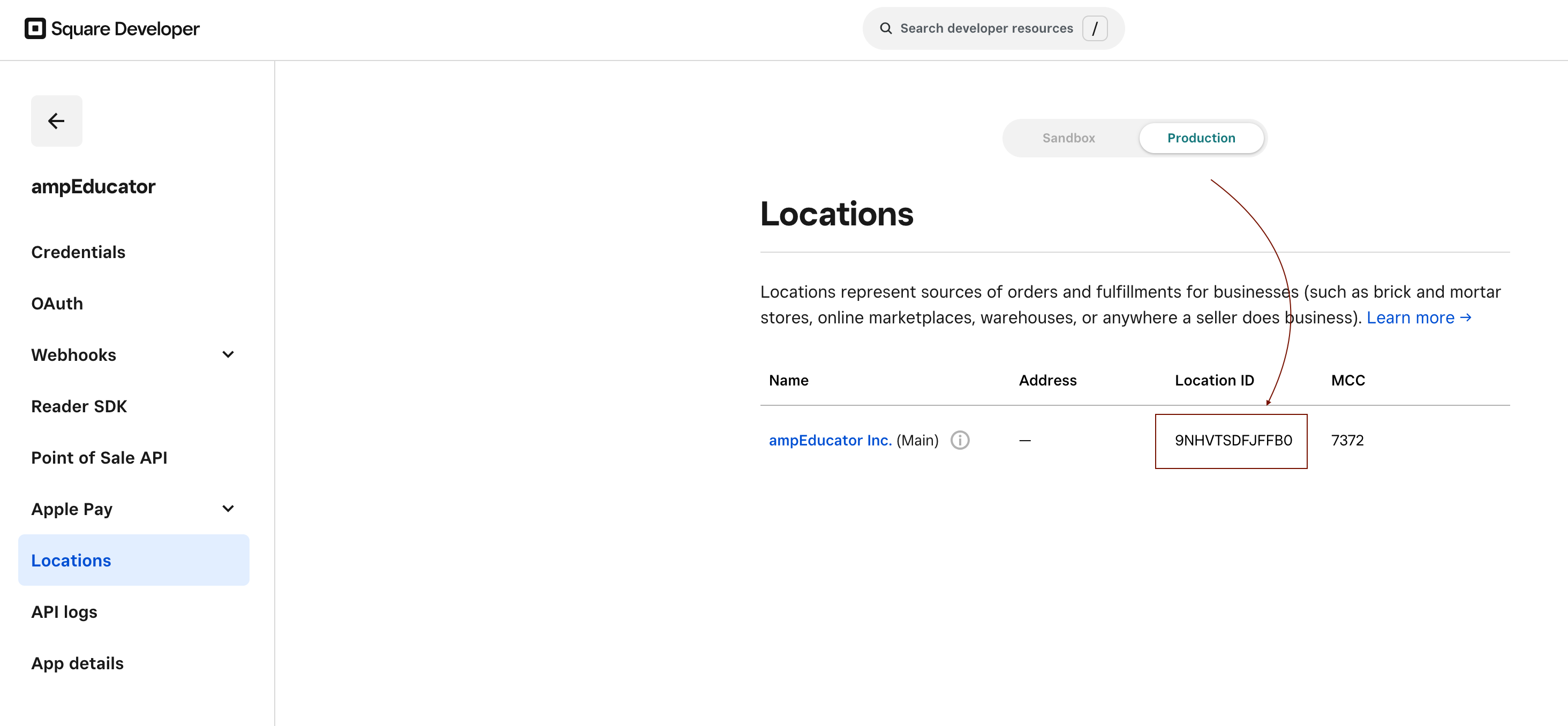This screenshot has width=1568, height=726.
Task: Open App details page
Action: coord(77,663)
